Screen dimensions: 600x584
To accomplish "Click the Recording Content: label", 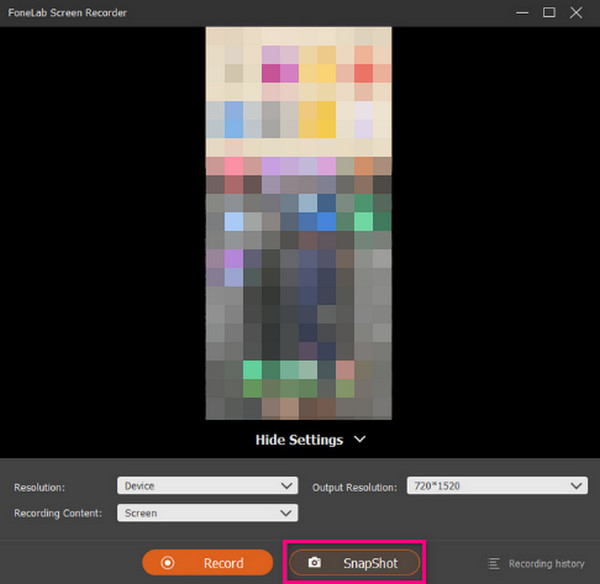I will click(58, 513).
